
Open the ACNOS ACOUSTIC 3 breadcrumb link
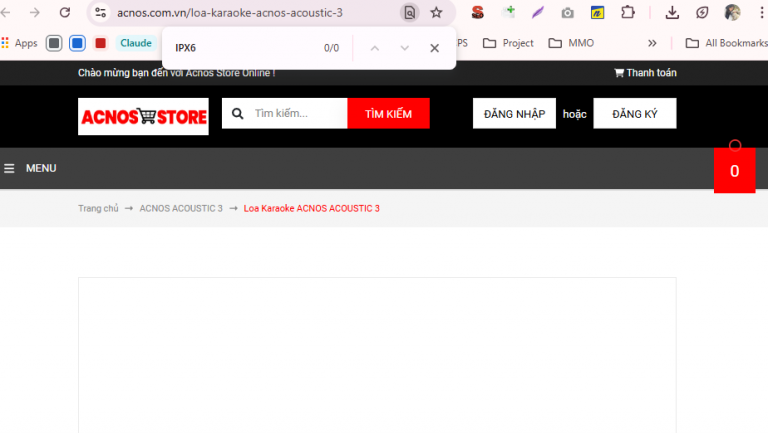(x=181, y=209)
